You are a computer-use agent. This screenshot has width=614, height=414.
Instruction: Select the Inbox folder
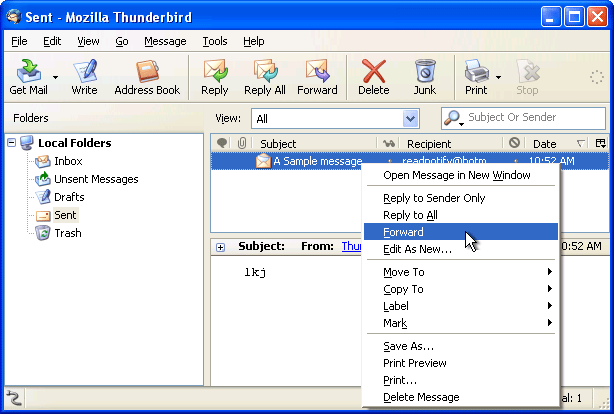coord(67,161)
